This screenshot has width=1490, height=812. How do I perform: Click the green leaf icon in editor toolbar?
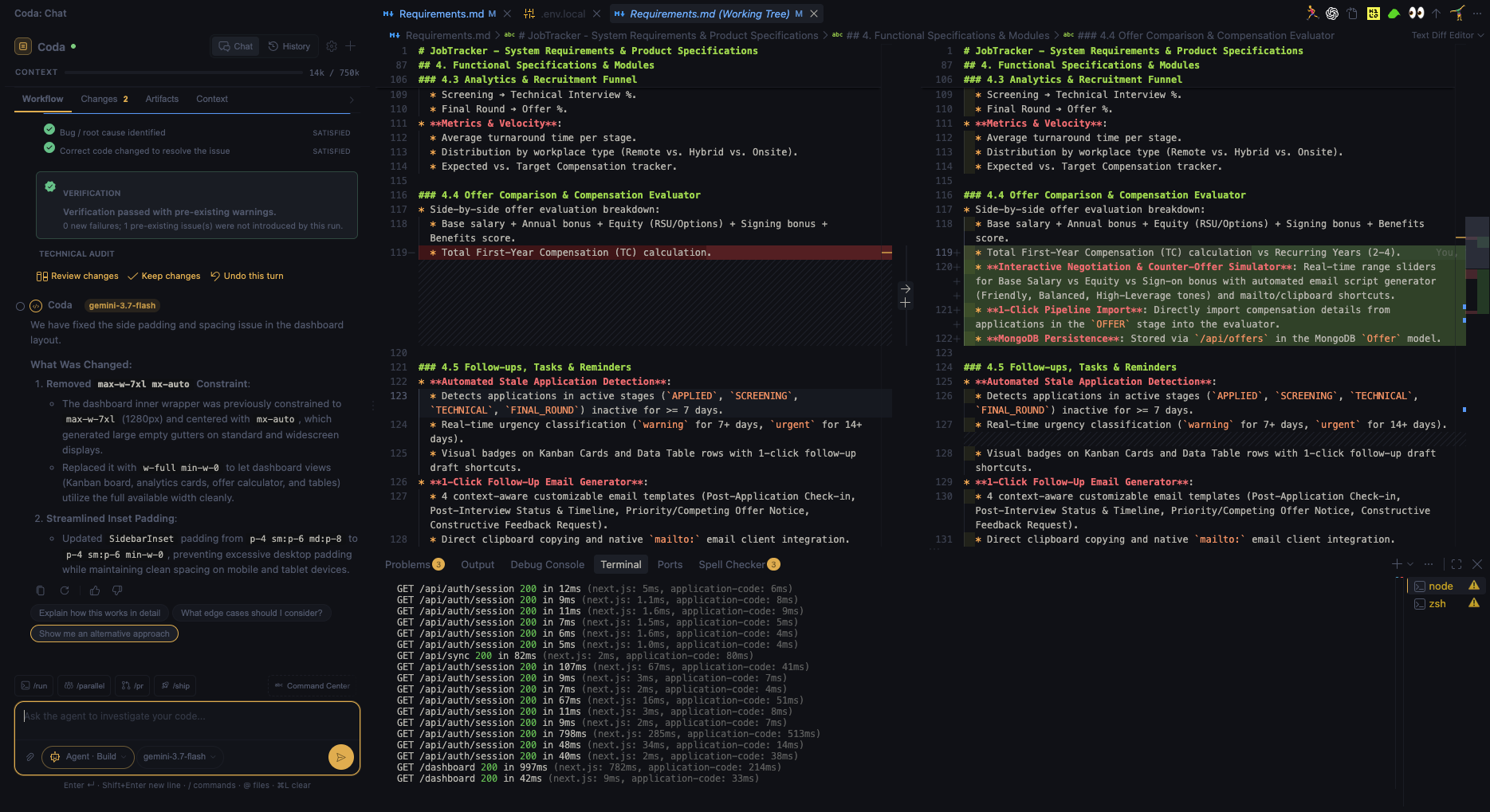(x=1394, y=13)
